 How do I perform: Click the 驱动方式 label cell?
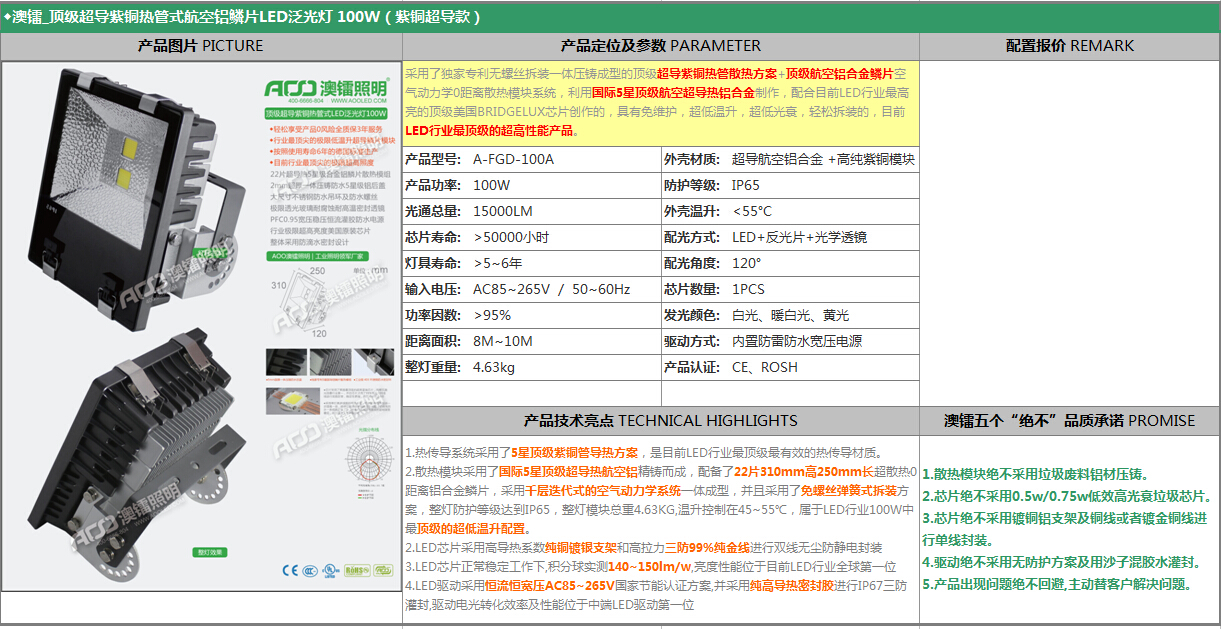(692, 342)
